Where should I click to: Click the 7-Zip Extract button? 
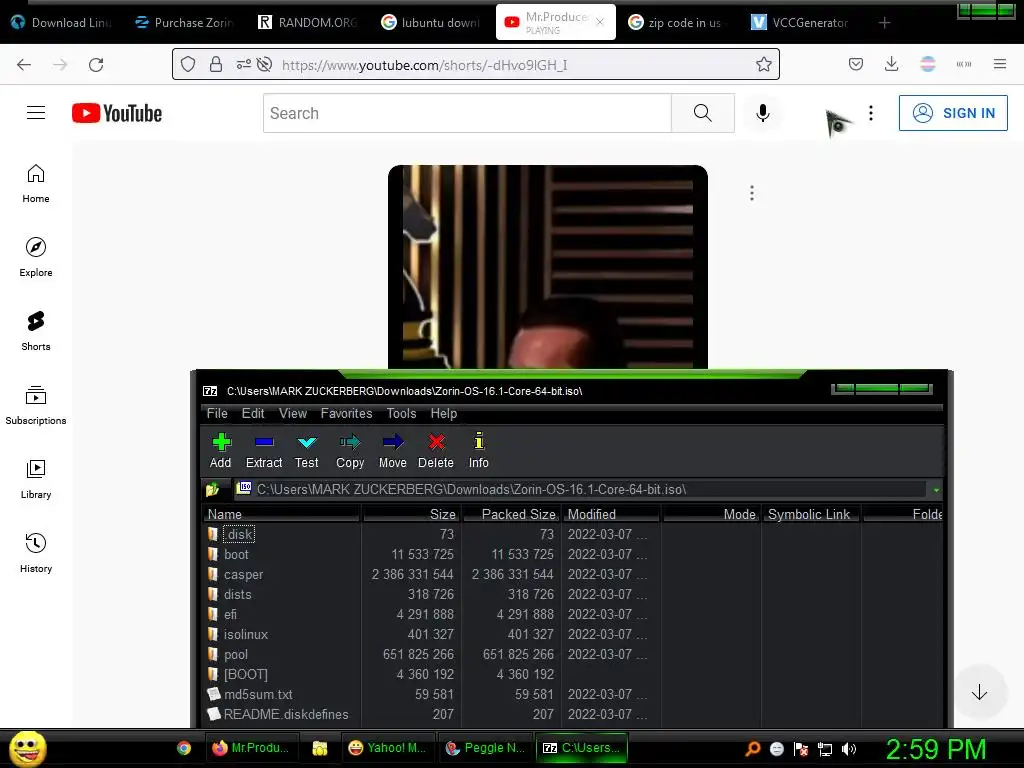pyautogui.click(x=264, y=451)
